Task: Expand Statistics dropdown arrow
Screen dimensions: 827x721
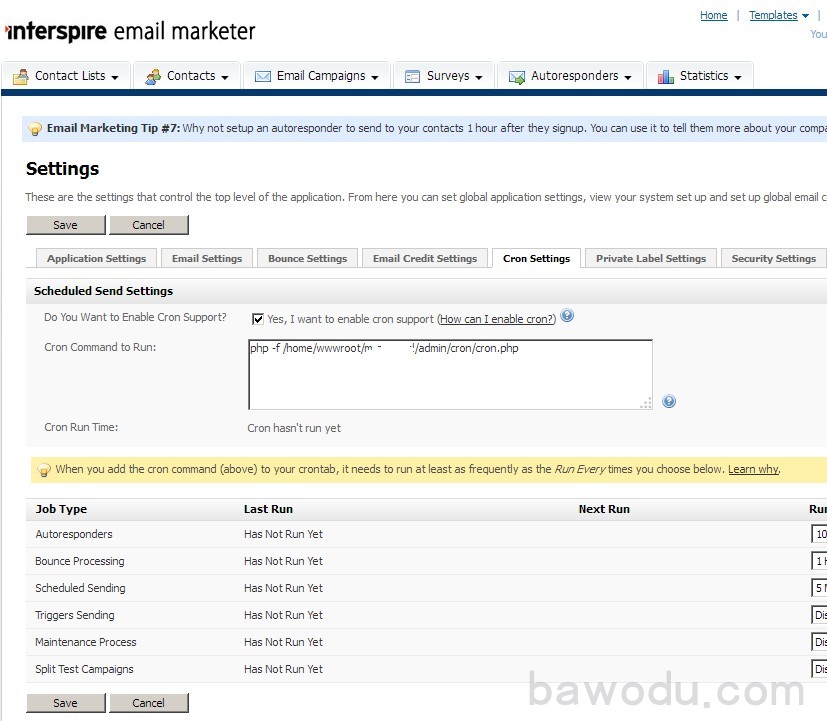Action: coord(738,78)
